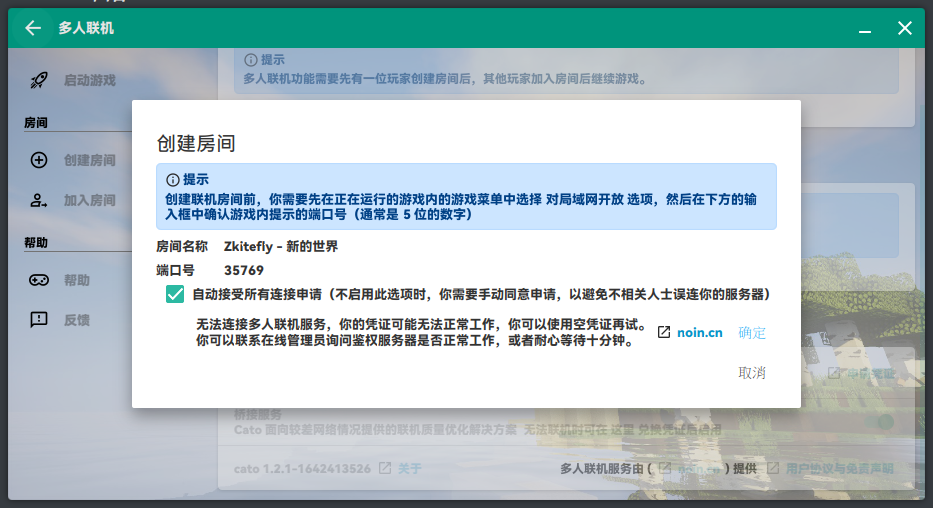Click the 加入房间 person icon
The image size is (933, 508).
(x=39, y=200)
